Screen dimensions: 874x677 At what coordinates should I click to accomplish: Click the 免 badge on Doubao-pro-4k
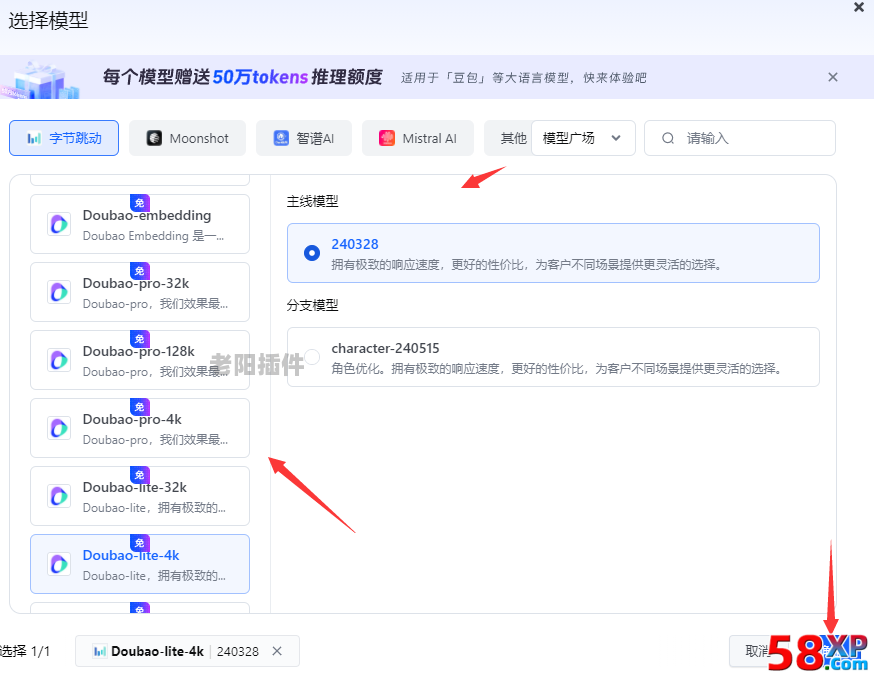(139, 407)
